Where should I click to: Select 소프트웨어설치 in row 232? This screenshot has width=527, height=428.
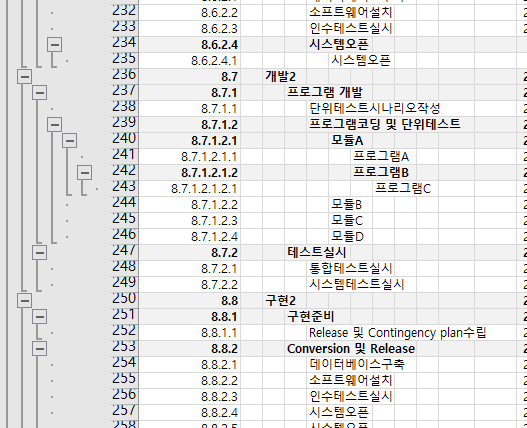tap(351, 12)
